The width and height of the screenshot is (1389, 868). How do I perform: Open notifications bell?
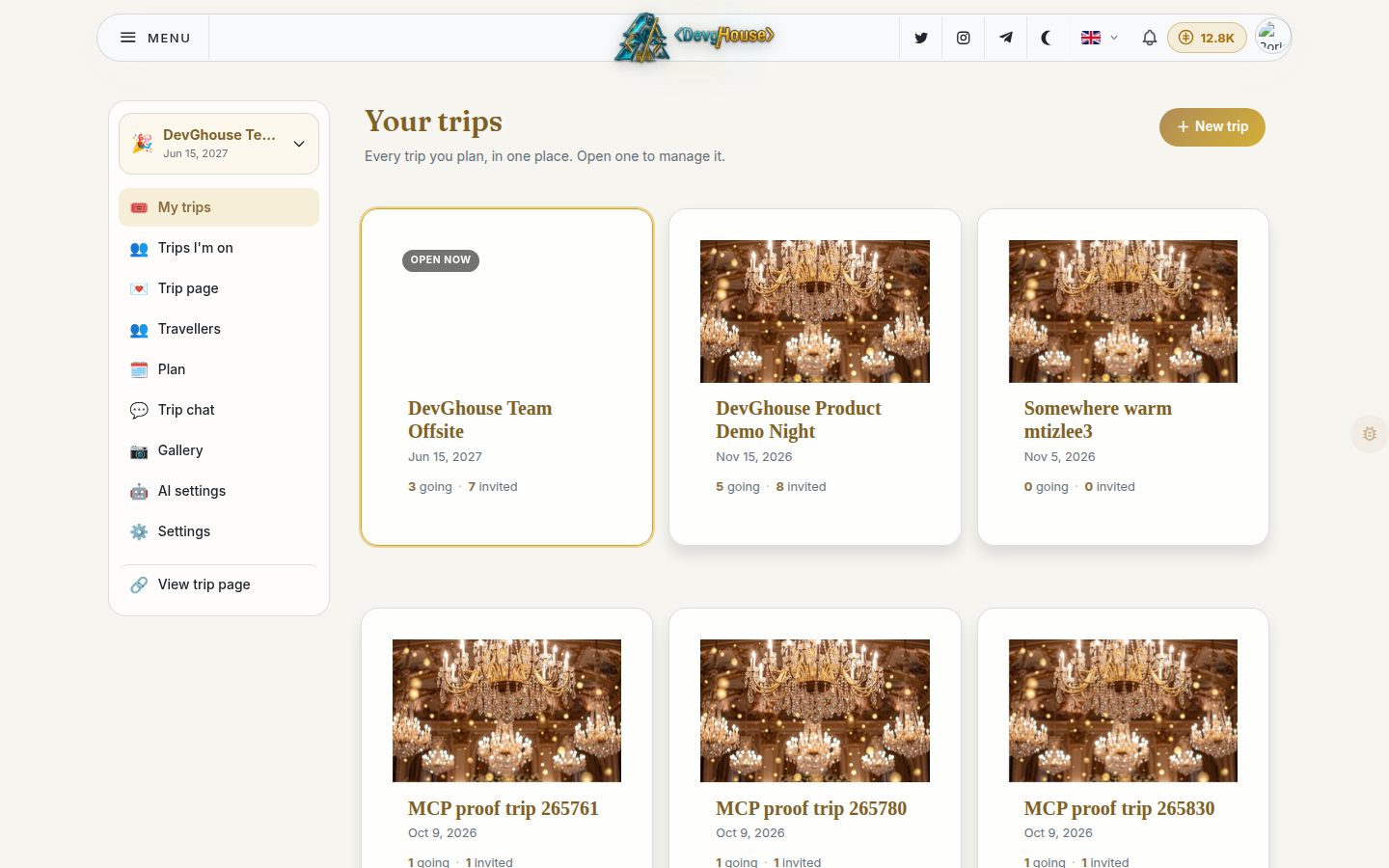[1149, 38]
